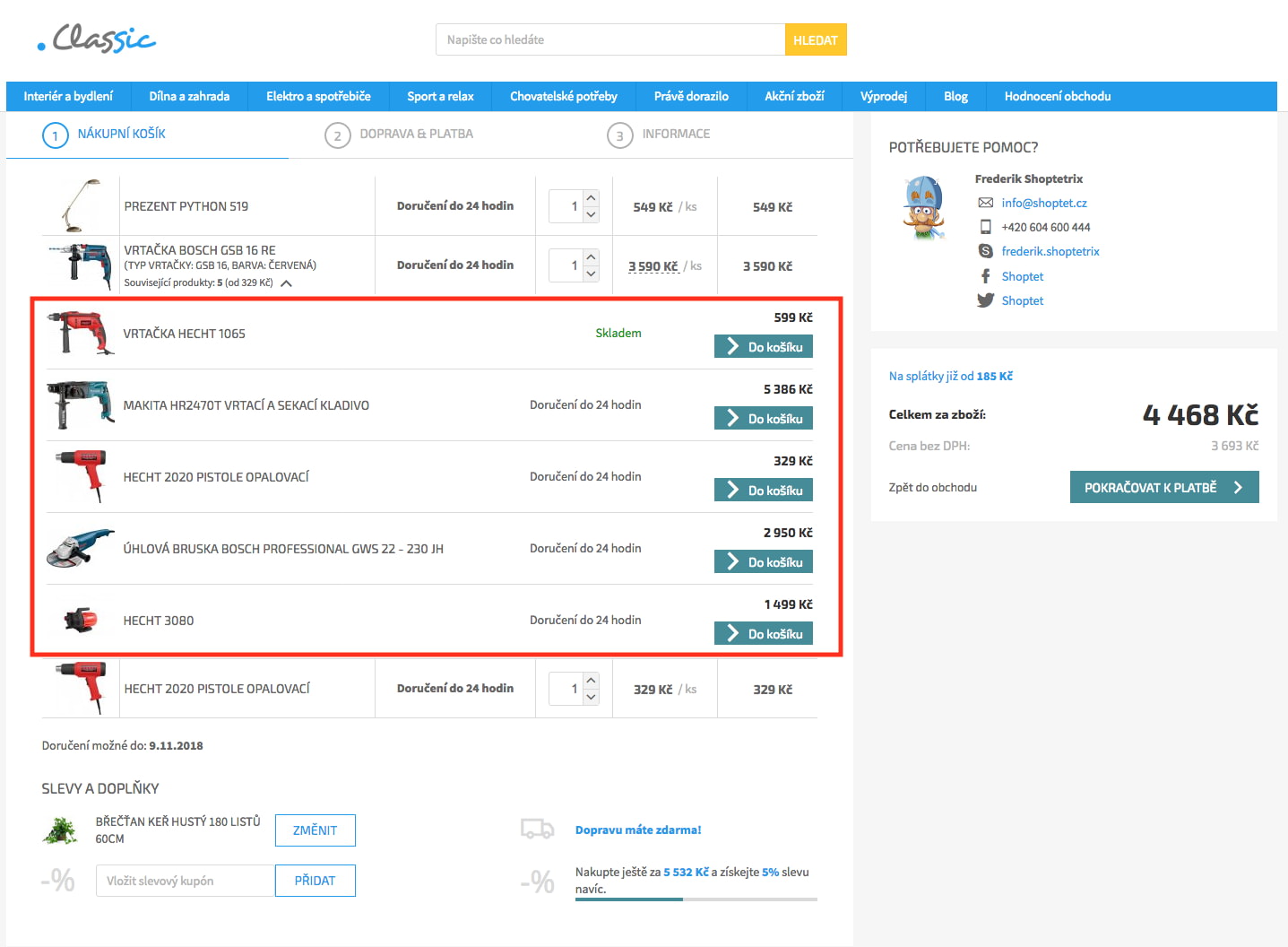This screenshot has height=947, width=1288.
Task: Click the Skype icon beside frederik.shoptetrix
Action: click(x=986, y=251)
